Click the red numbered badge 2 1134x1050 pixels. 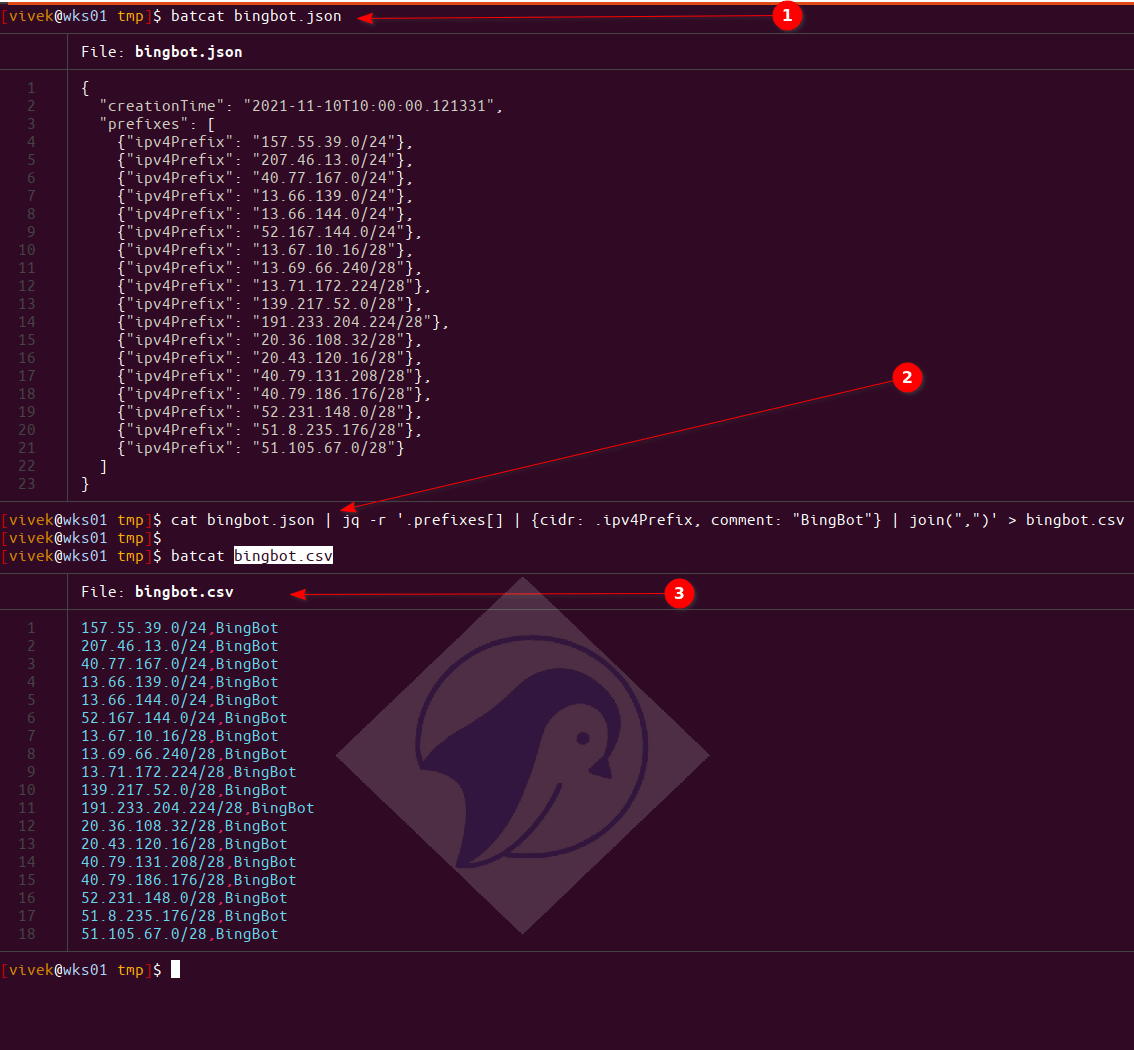tap(907, 378)
